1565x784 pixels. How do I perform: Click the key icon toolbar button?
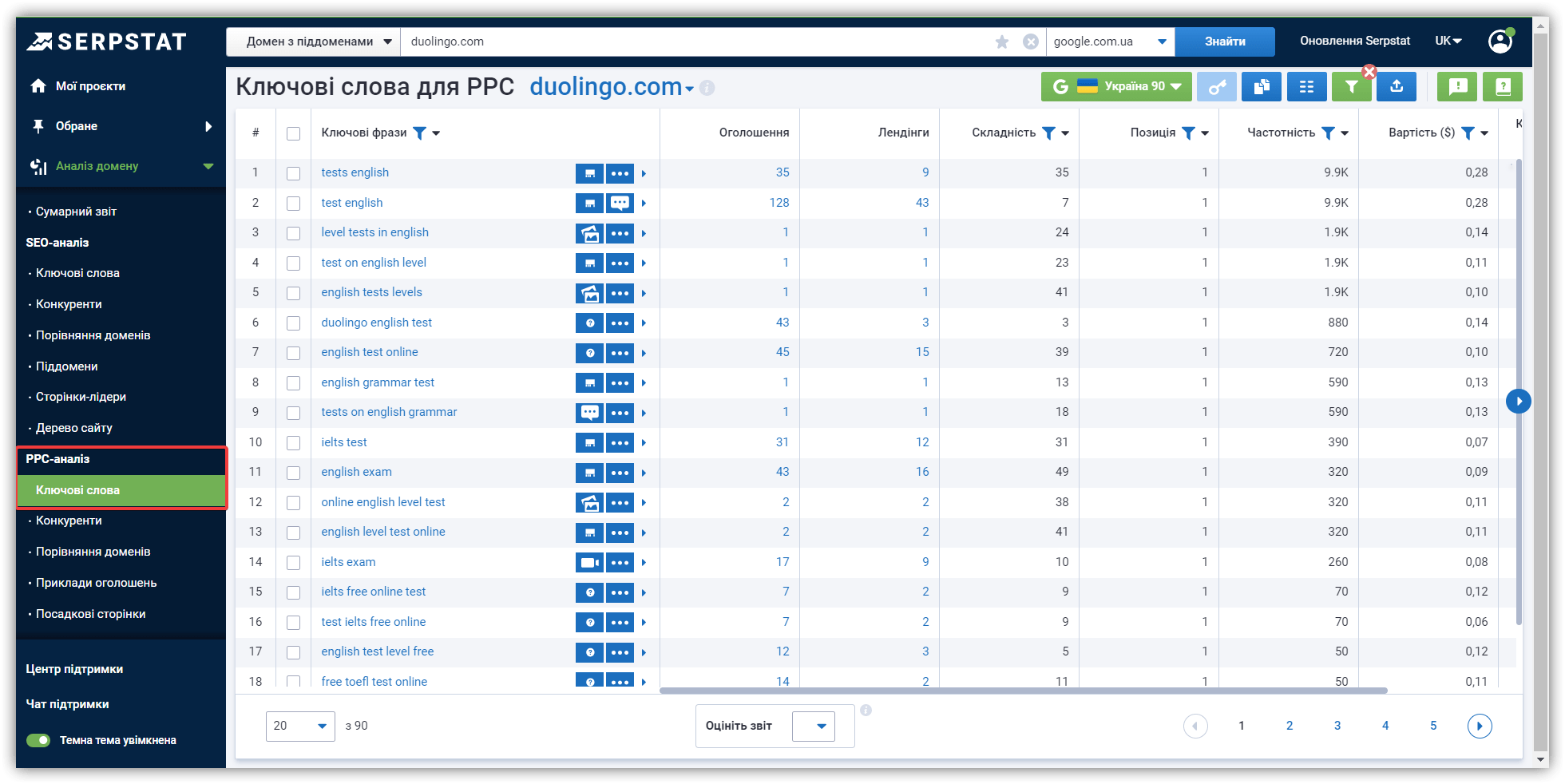pos(1217,86)
